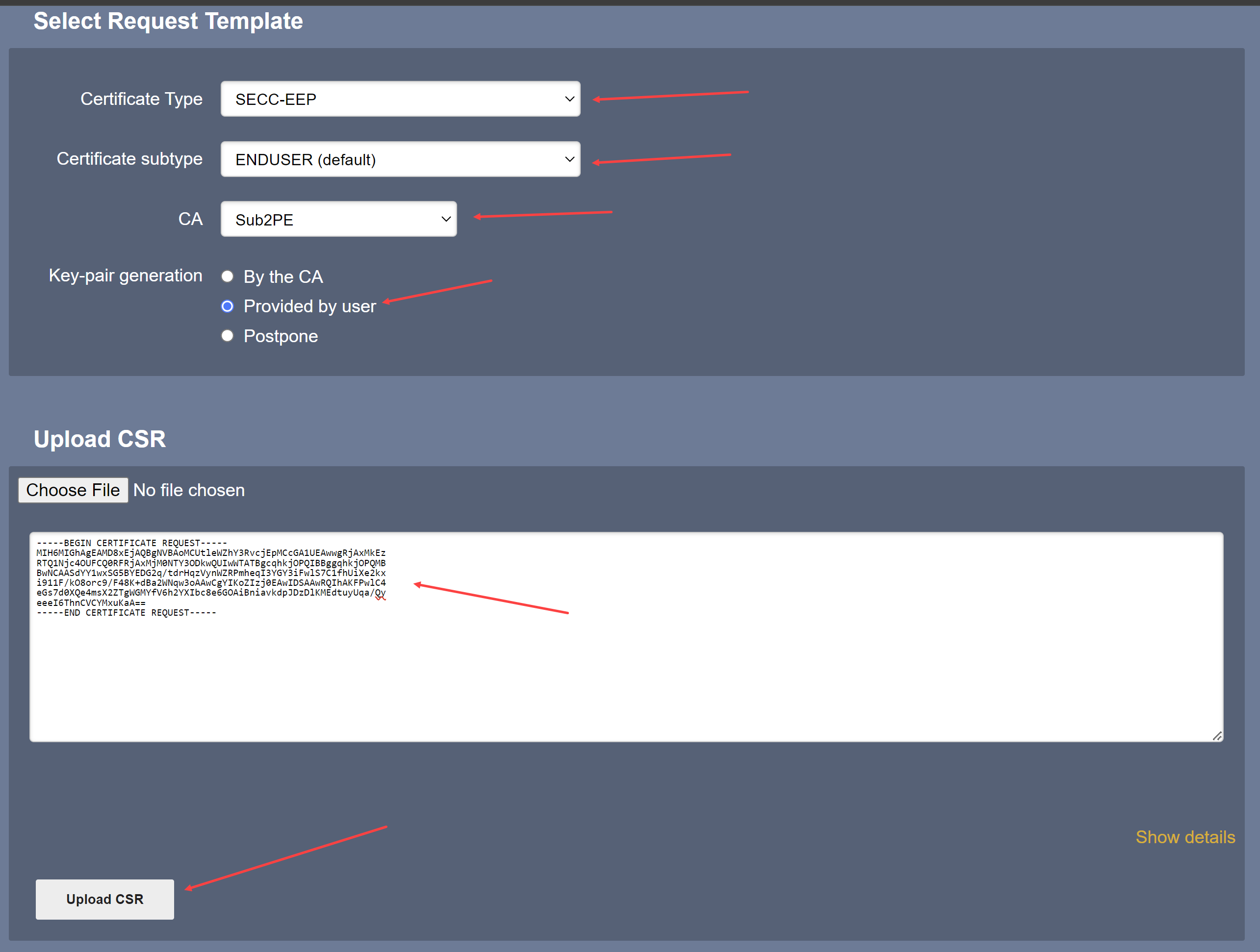Open the Show details link

pos(1185,837)
